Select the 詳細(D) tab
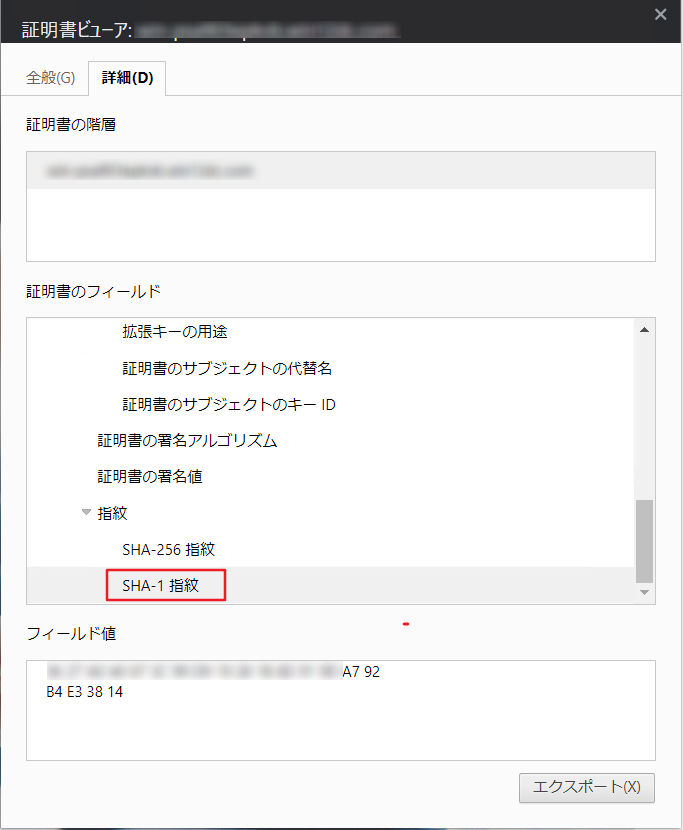The image size is (683, 830). click(128, 78)
